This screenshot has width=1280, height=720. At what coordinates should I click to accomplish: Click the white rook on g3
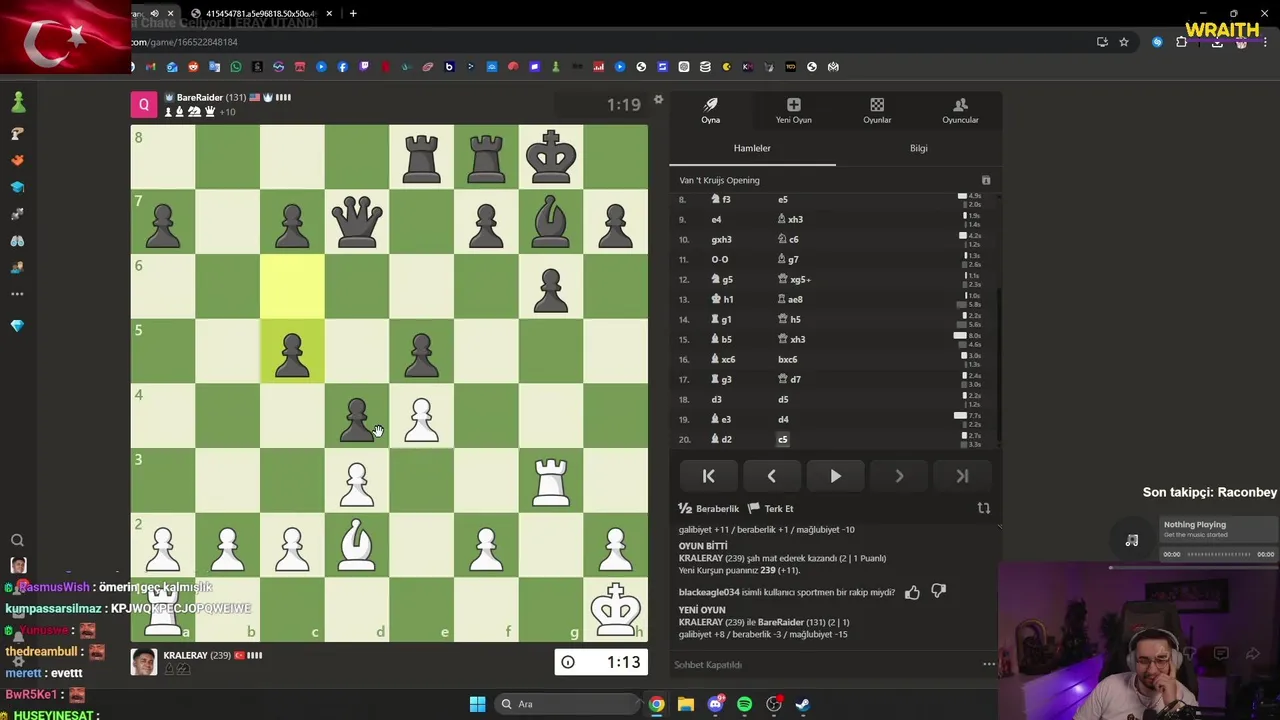pyautogui.click(x=551, y=481)
